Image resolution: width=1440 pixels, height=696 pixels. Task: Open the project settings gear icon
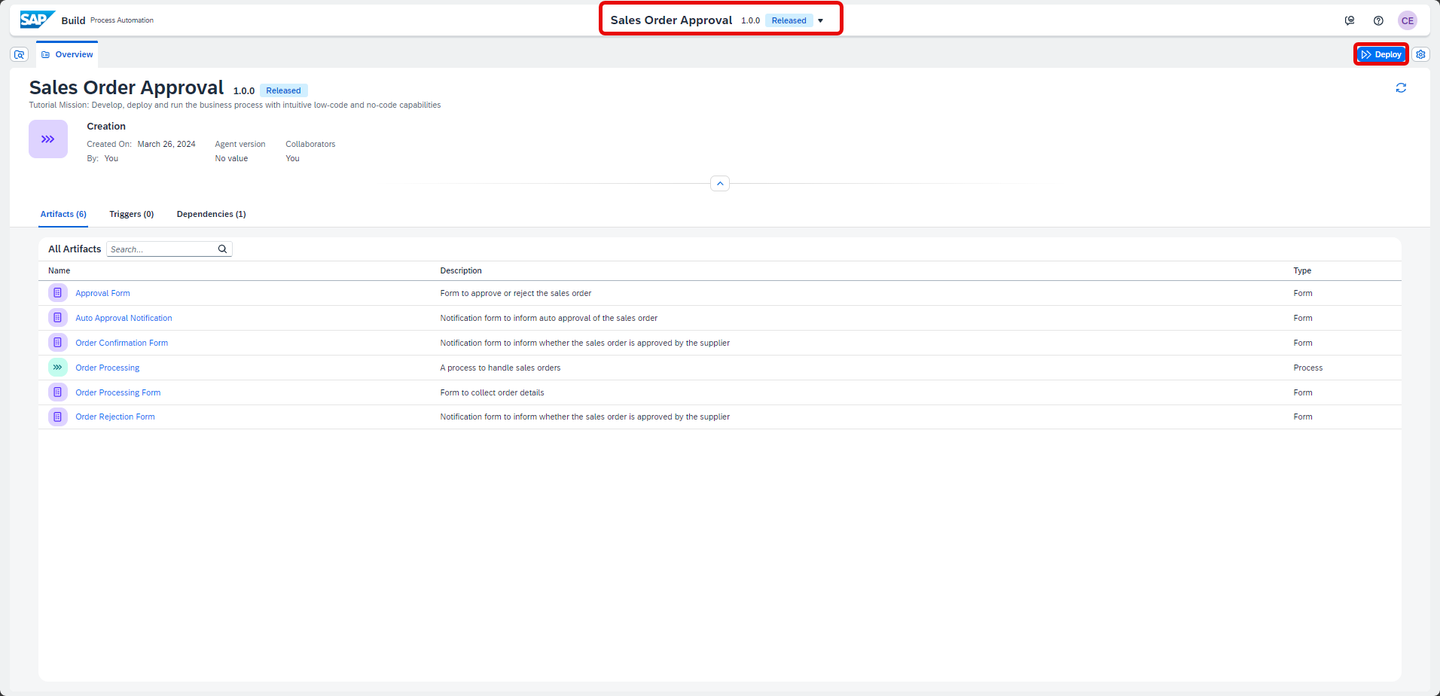[x=1421, y=55]
